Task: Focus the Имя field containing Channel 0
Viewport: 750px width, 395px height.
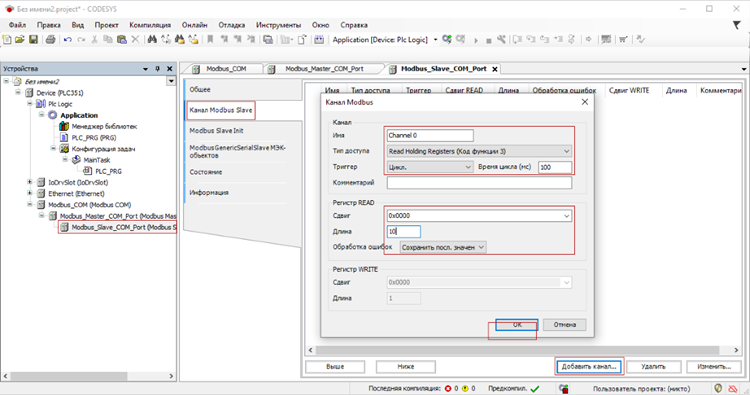Action: pyautogui.click(x=430, y=135)
